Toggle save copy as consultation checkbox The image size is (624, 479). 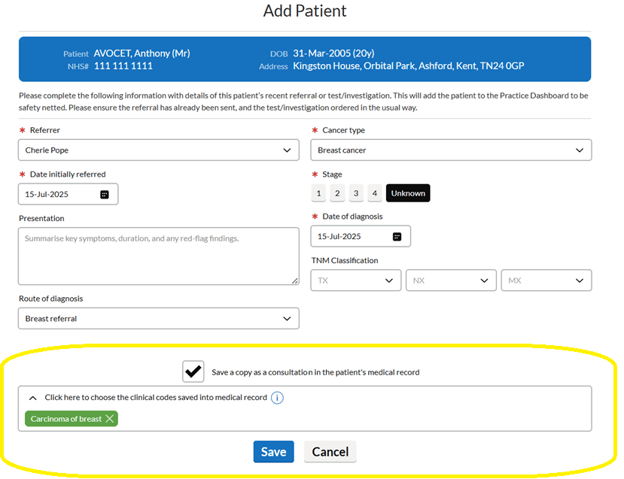point(193,372)
